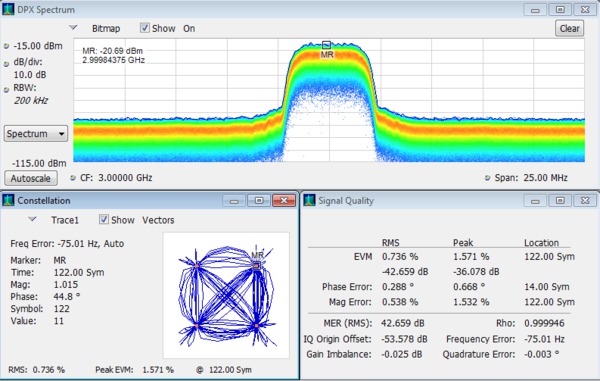600x381 pixels.
Task: Open the Bitmap trace dropdown arrow
Action: (73, 28)
